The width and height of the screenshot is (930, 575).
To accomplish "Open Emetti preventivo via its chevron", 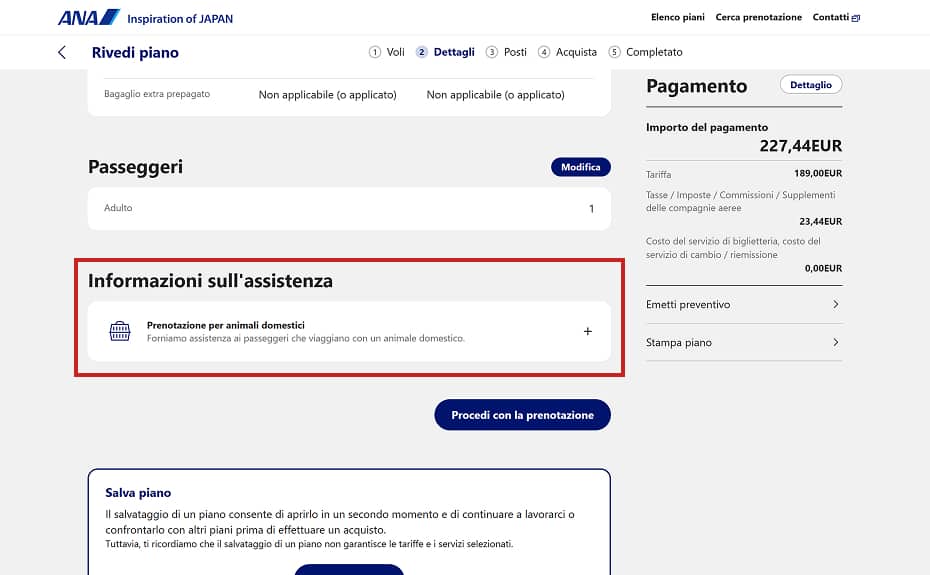I will pyautogui.click(x=835, y=304).
